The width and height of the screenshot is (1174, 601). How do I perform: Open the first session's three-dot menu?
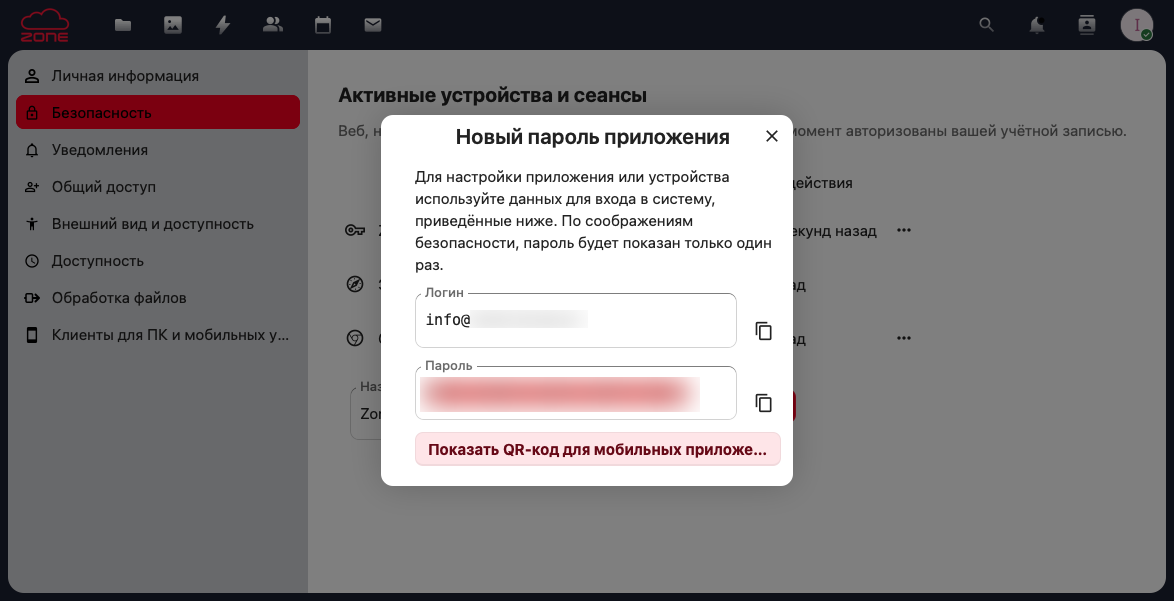pos(904,231)
